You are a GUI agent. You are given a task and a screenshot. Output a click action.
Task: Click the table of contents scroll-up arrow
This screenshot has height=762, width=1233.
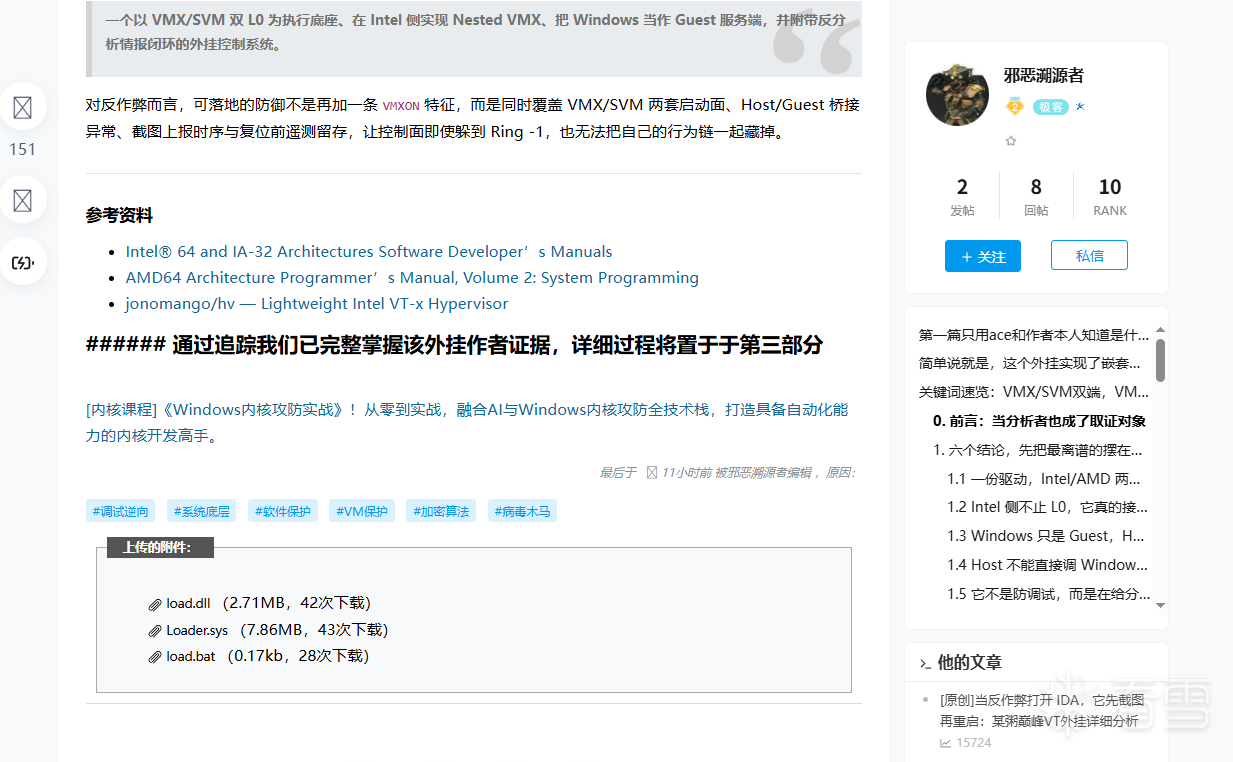coord(1160,329)
